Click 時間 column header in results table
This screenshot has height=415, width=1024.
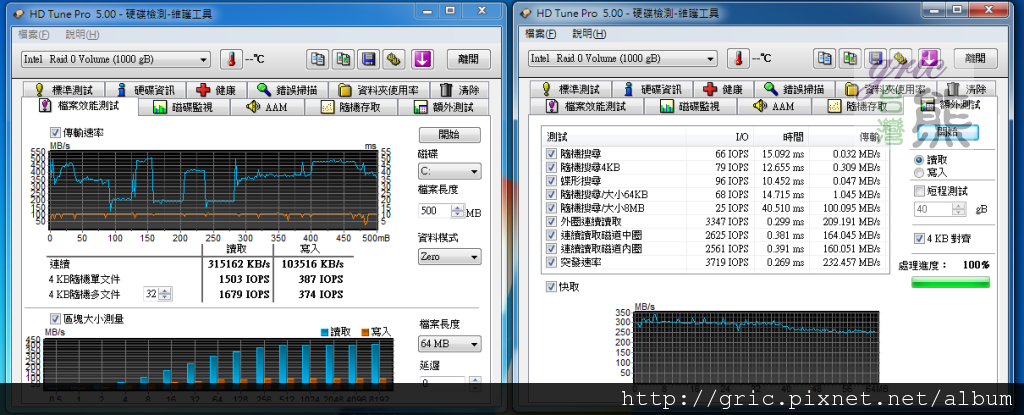(780, 137)
